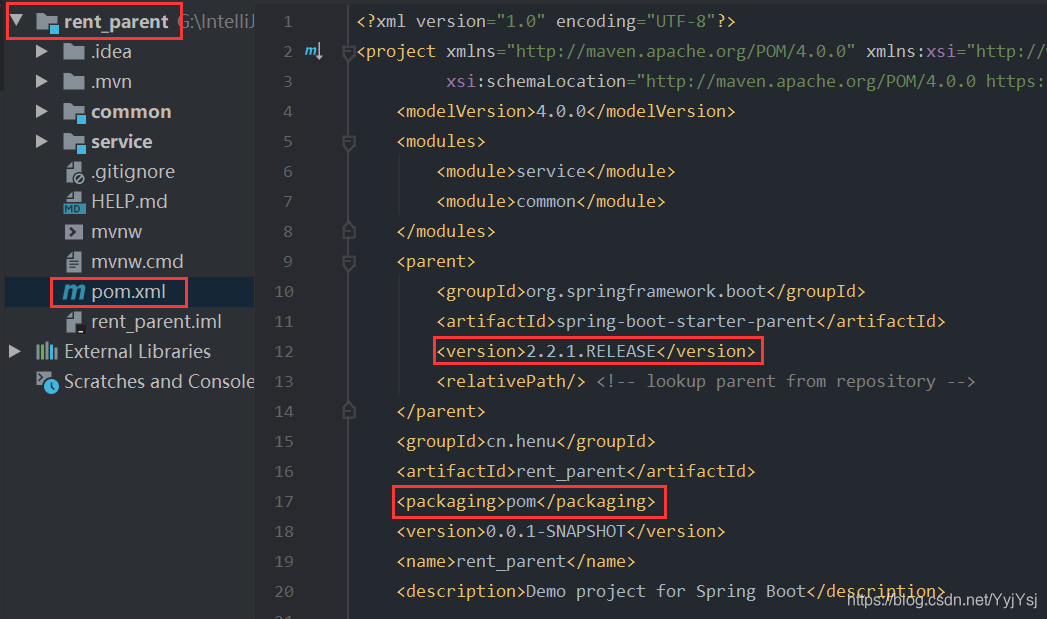Click the External Libraries icon
Image resolution: width=1047 pixels, height=619 pixels.
pyautogui.click(x=46, y=351)
